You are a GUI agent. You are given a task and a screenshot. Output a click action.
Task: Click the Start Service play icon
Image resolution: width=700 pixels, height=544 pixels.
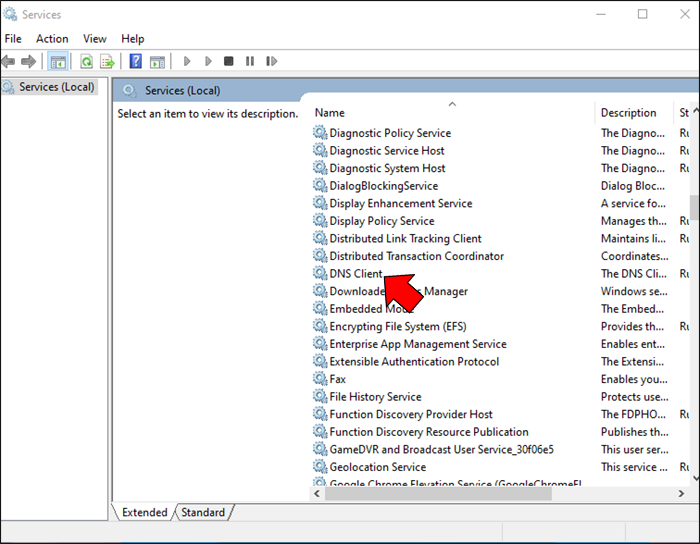(187, 61)
